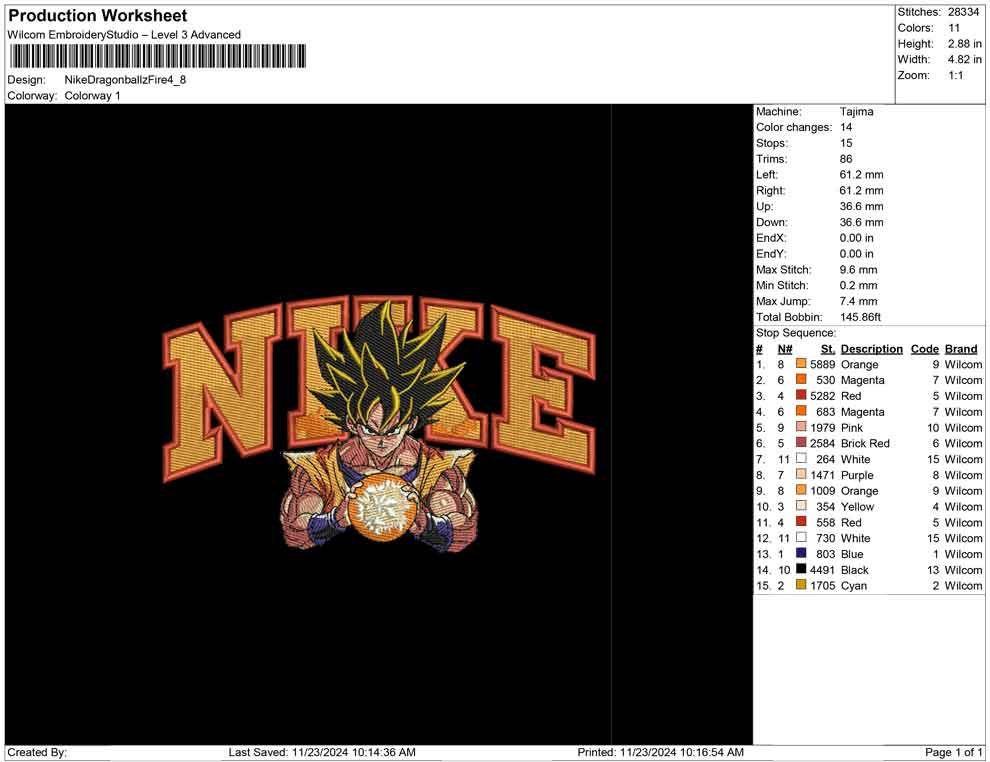990x762 pixels.
Task: Click the colors count '11'
Action: (x=954, y=28)
